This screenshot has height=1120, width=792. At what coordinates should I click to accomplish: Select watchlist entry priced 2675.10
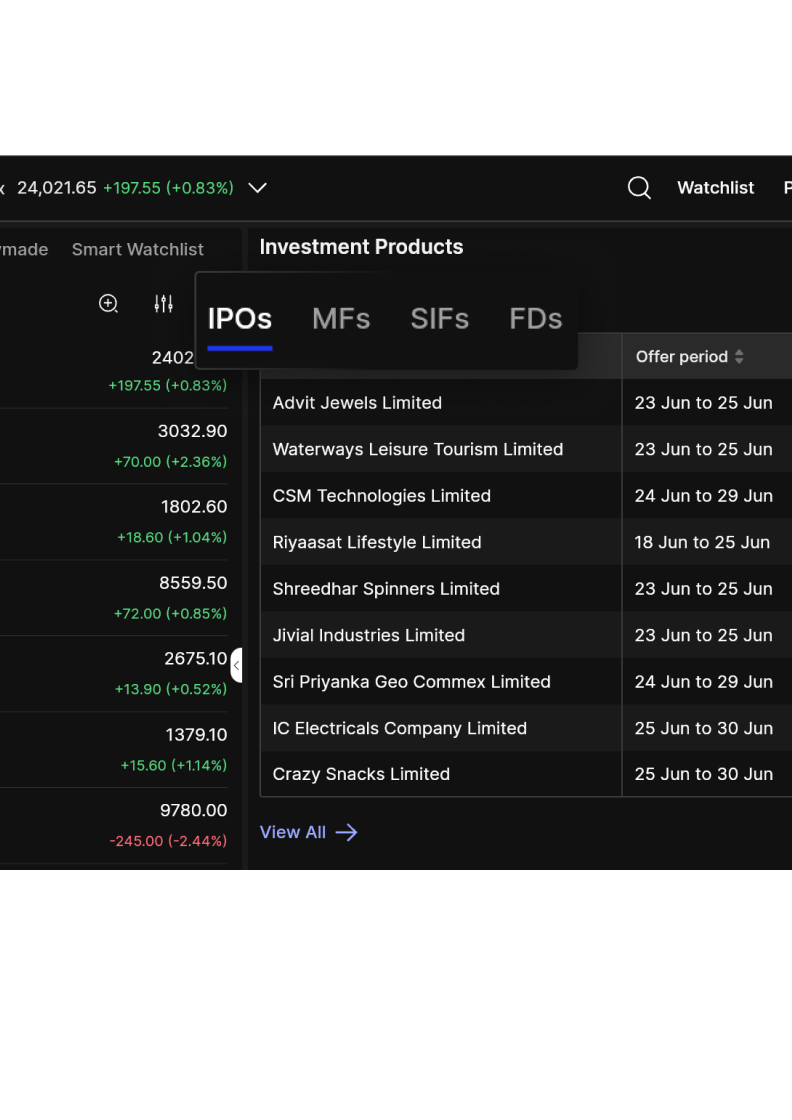[114, 674]
